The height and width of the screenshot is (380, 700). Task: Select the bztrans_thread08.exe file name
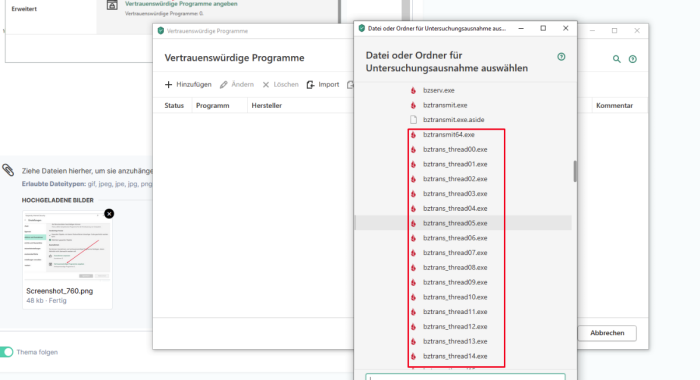click(455, 267)
